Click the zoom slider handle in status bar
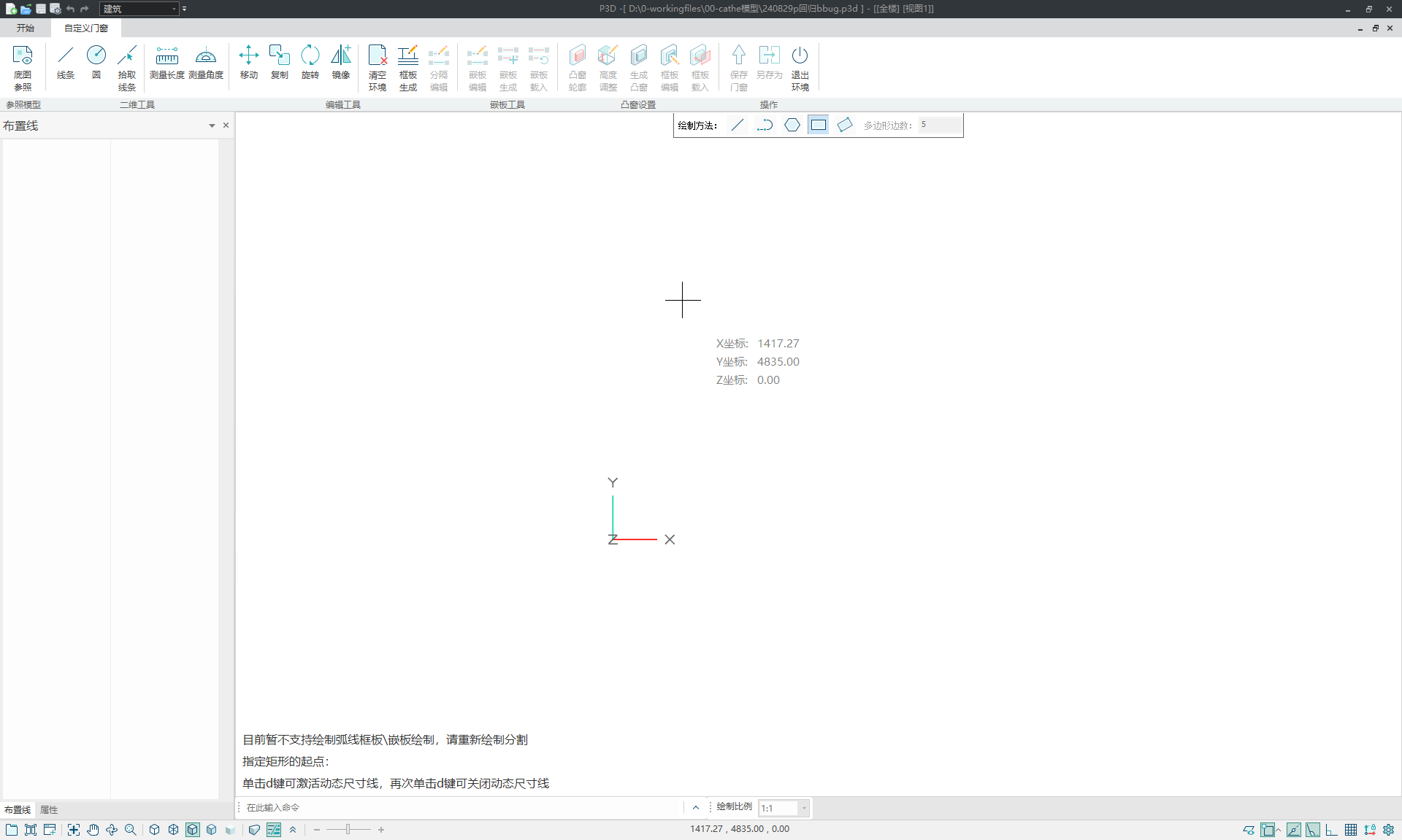The image size is (1402, 840). pos(348,830)
